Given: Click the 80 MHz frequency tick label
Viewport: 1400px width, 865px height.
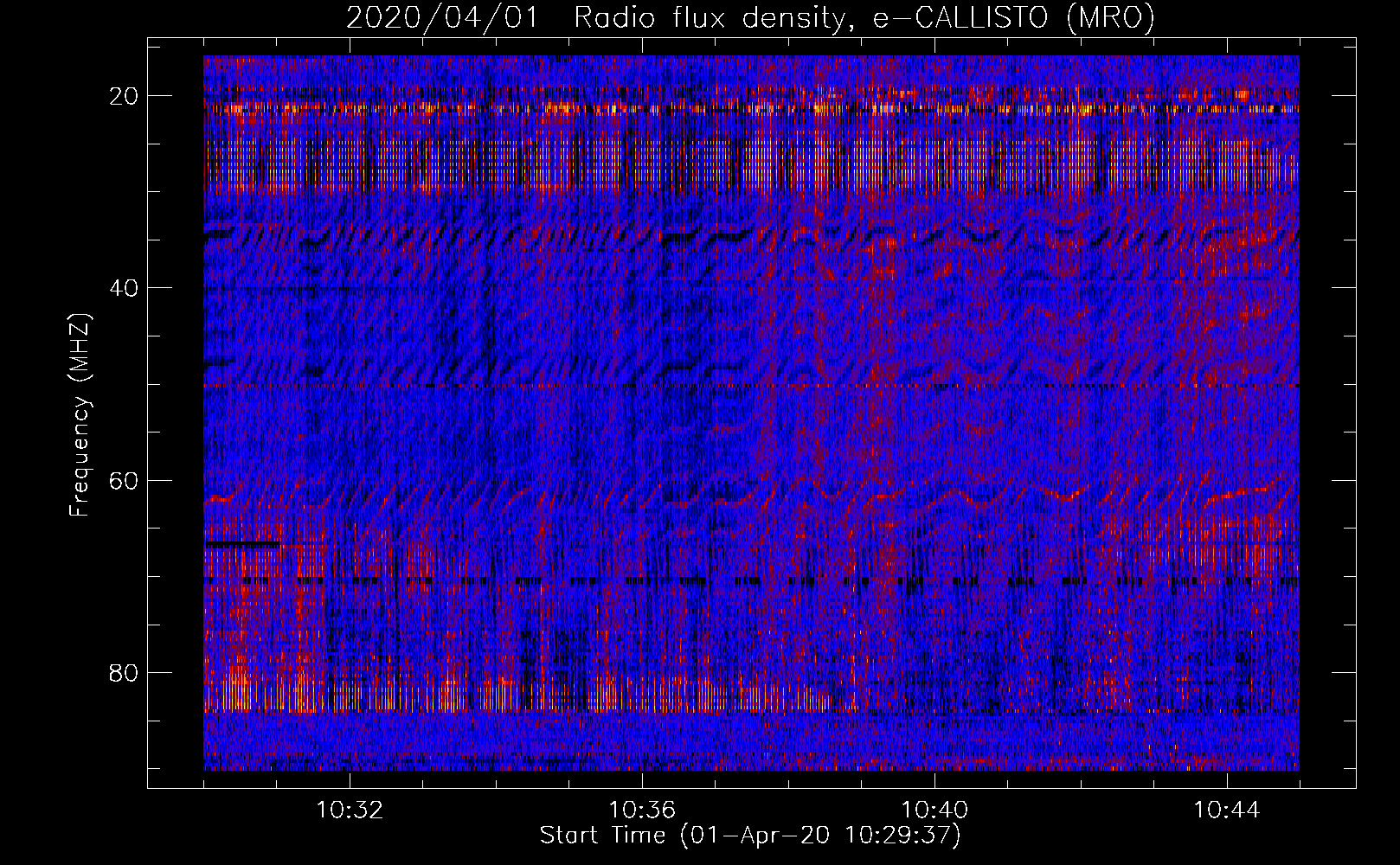Looking at the screenshot, I should pos(125,672).
